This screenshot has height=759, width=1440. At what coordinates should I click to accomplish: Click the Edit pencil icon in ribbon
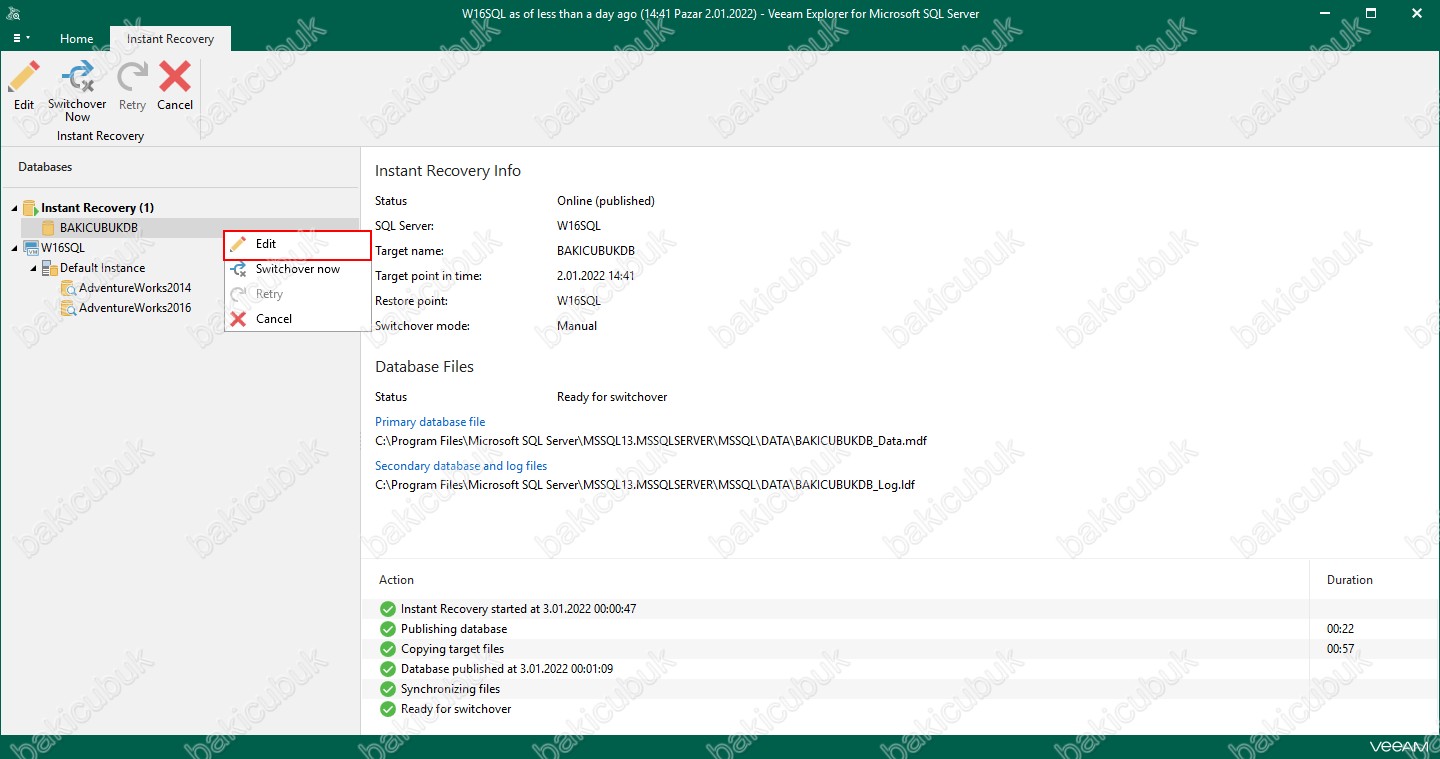[24, 78]
